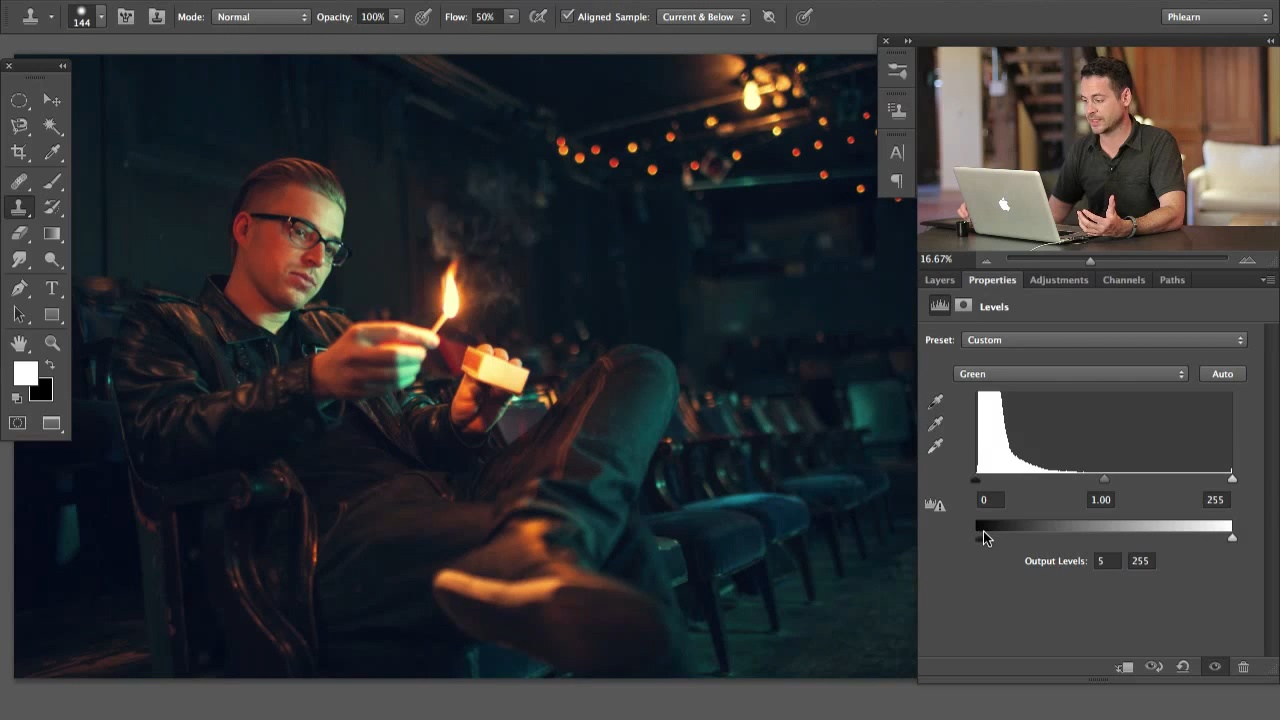Viewport: 1280px width, 720px height.
Task: Select the Healing Brush tool
Action: pyautogui.click(x=19, y=182)
